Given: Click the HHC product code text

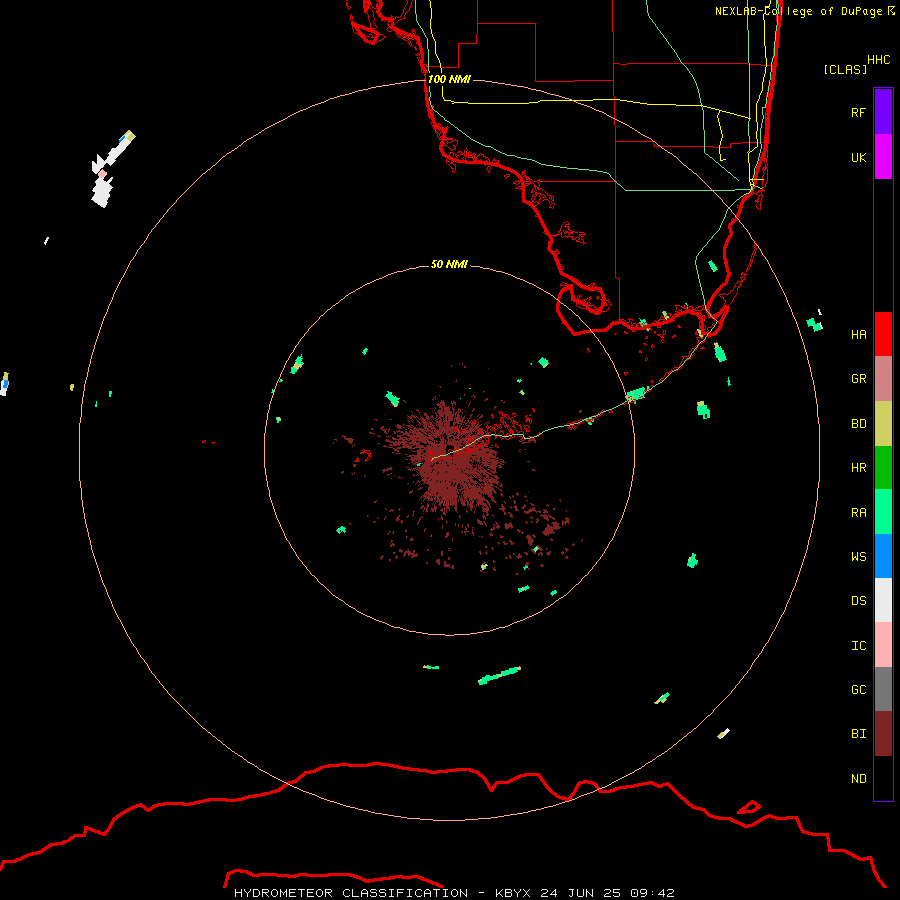Looking at the screenshot, I should coord(878,60).
